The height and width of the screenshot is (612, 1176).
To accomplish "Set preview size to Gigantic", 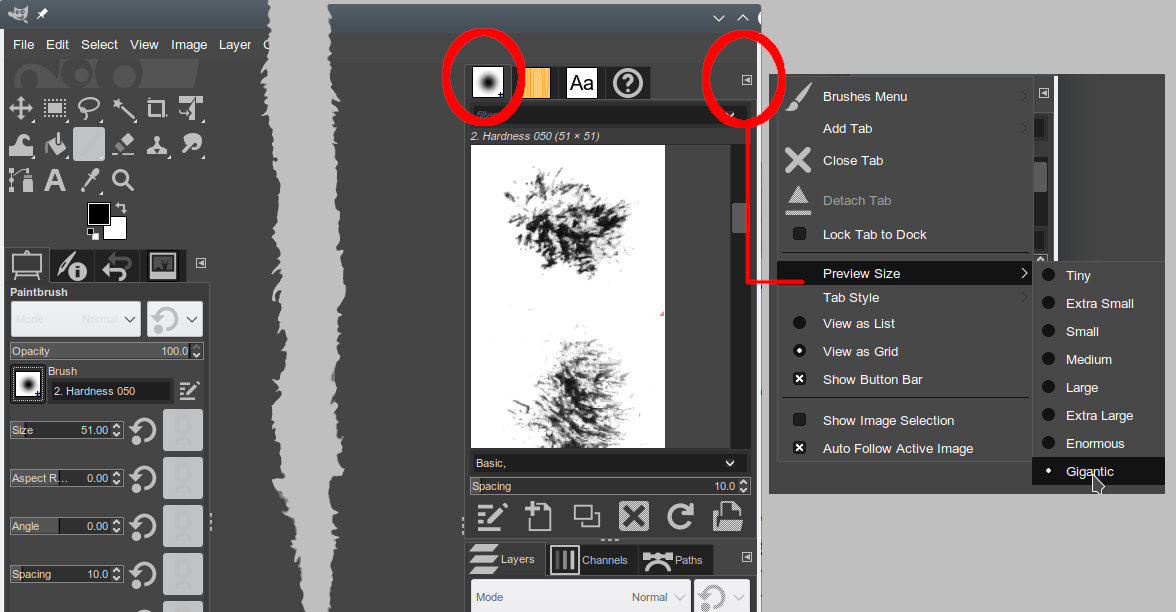I will pos(1099,471).
